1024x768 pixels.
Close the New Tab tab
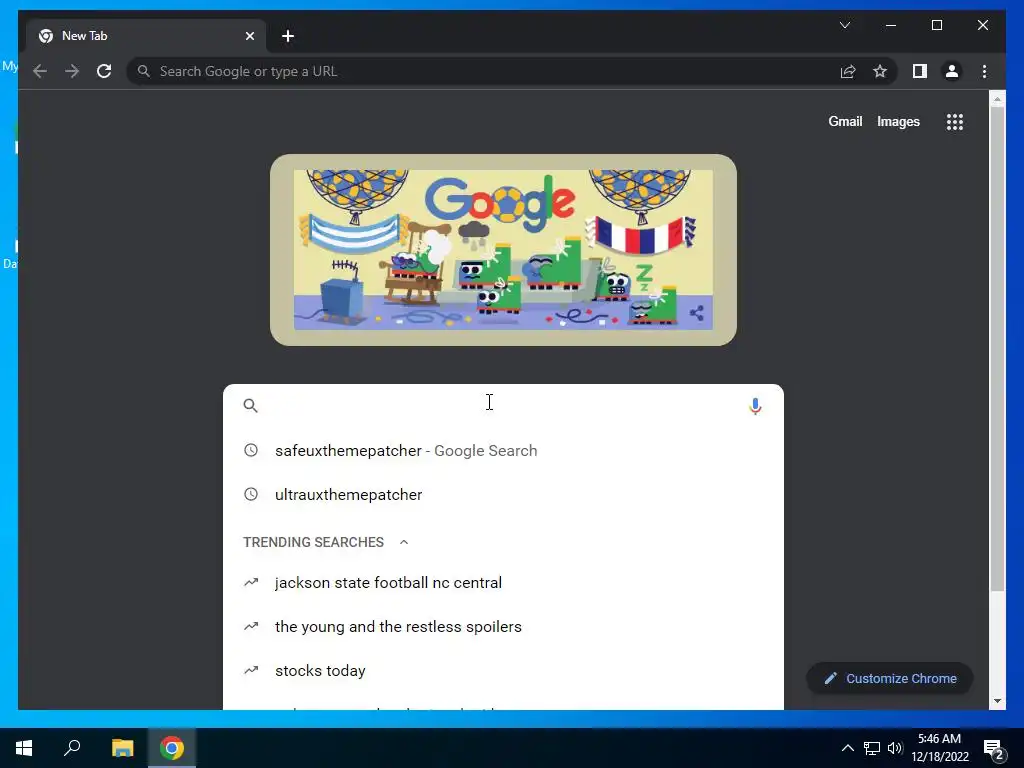(249, 36)
